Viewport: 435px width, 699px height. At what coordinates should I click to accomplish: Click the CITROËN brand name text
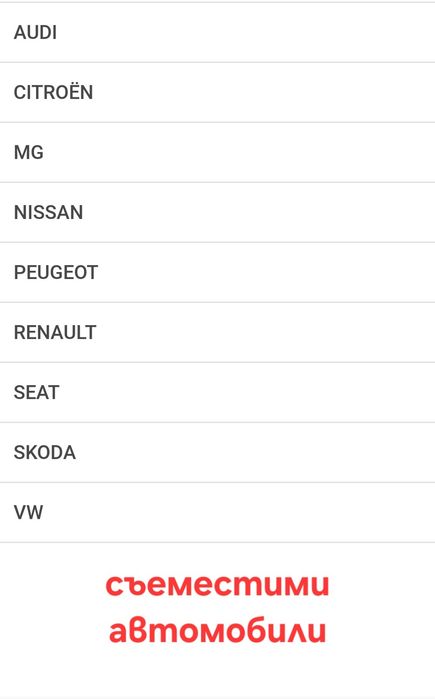click(53, 91)
